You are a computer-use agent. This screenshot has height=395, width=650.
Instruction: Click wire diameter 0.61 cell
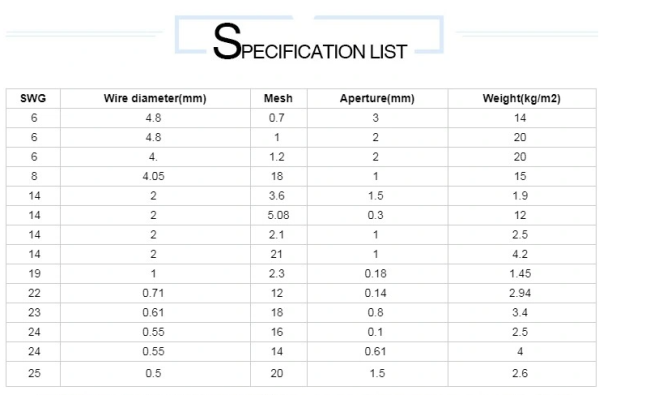pos(153,313)
